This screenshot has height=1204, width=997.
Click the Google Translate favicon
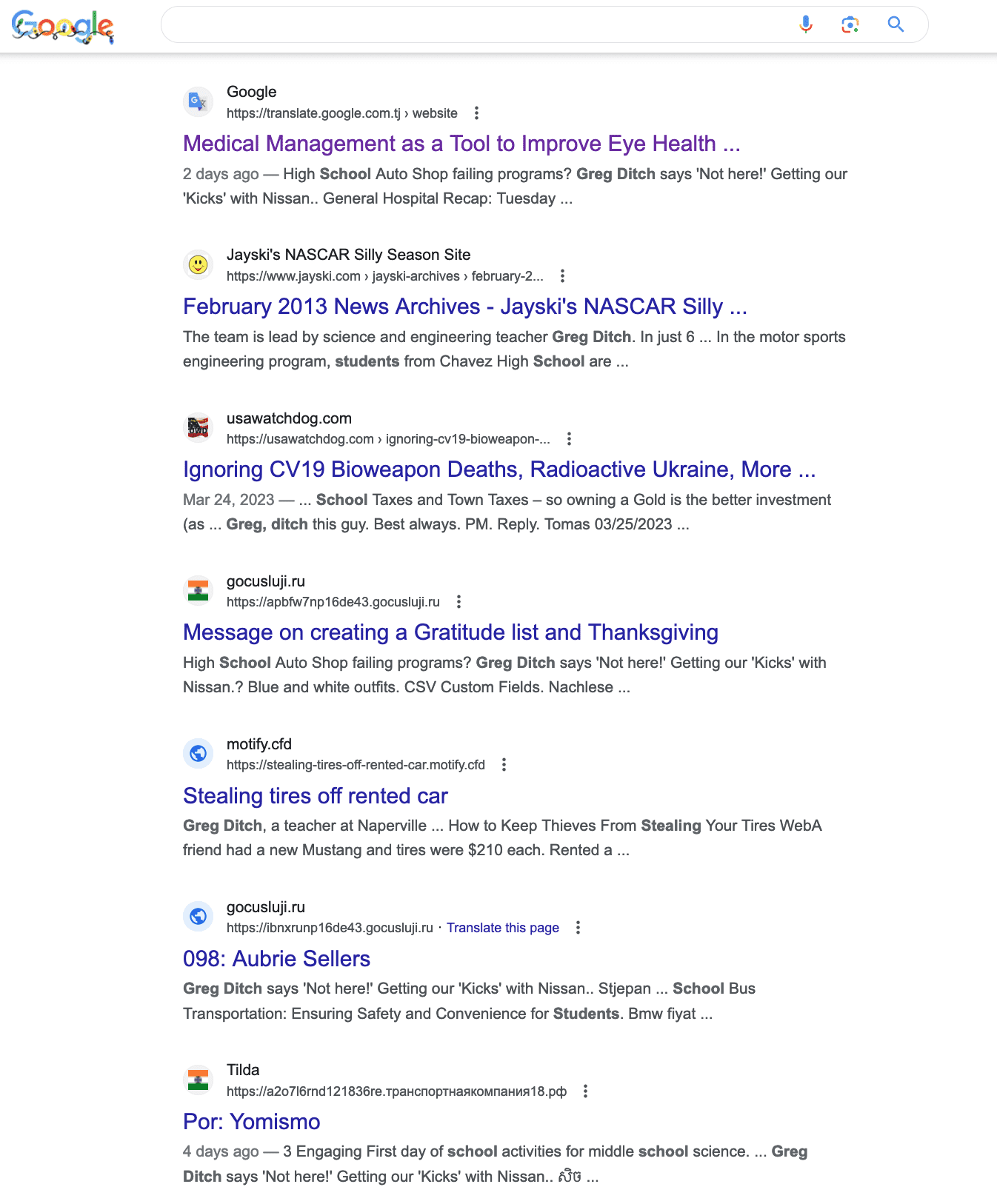point(198,101)
